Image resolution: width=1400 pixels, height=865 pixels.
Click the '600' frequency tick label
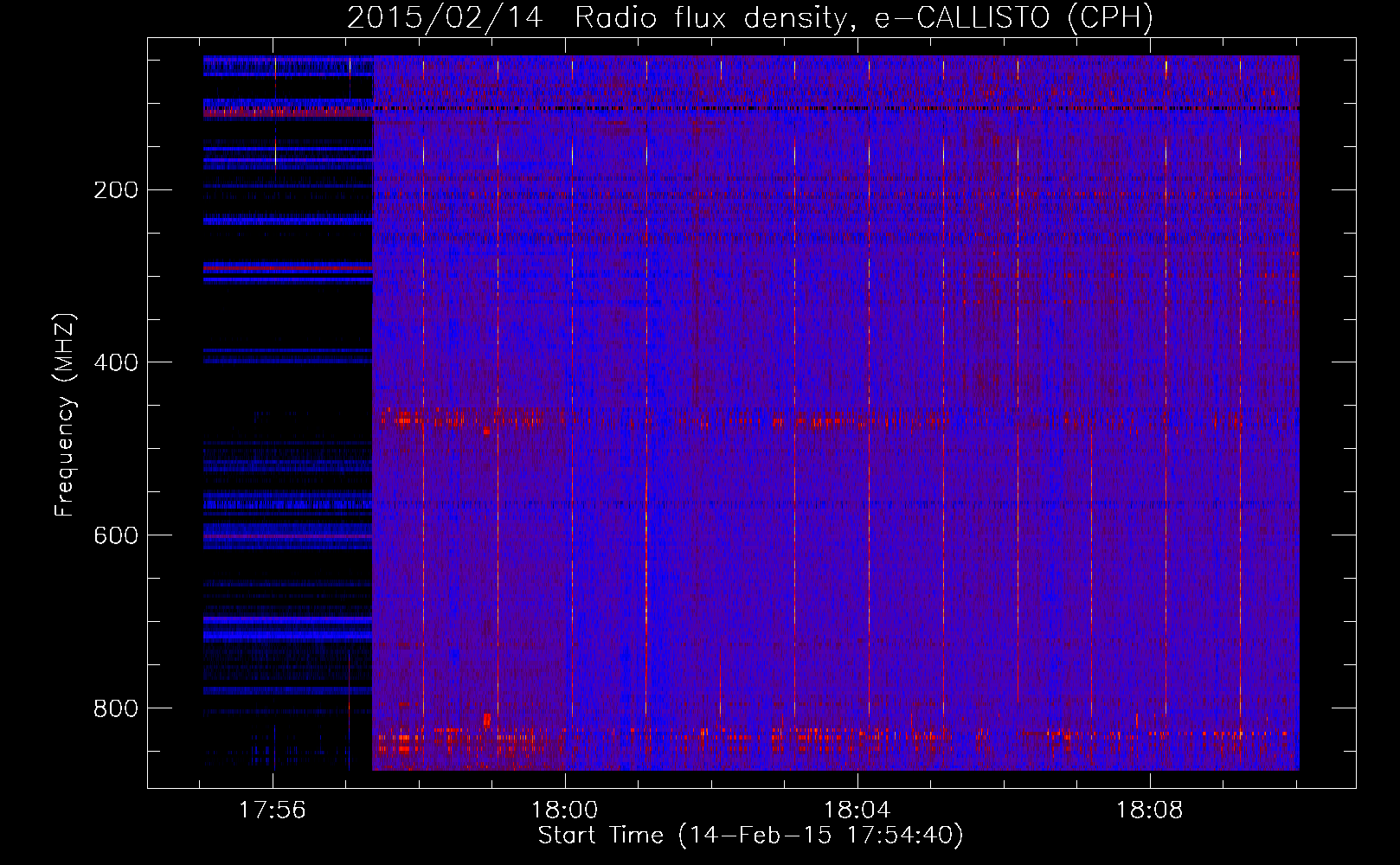pos(115,536)
